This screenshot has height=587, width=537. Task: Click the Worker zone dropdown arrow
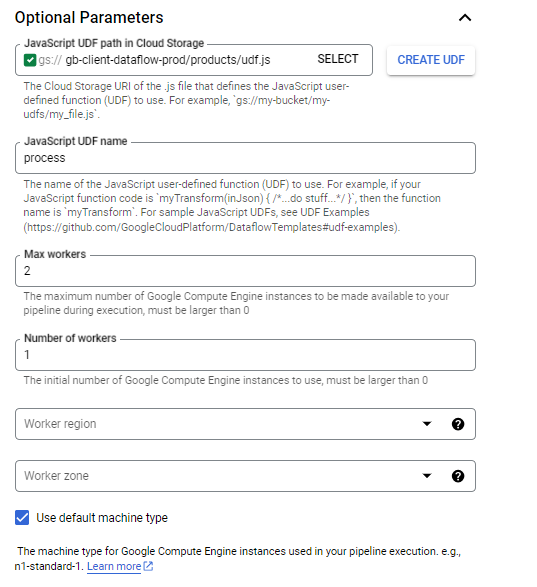tap(427, 476)
